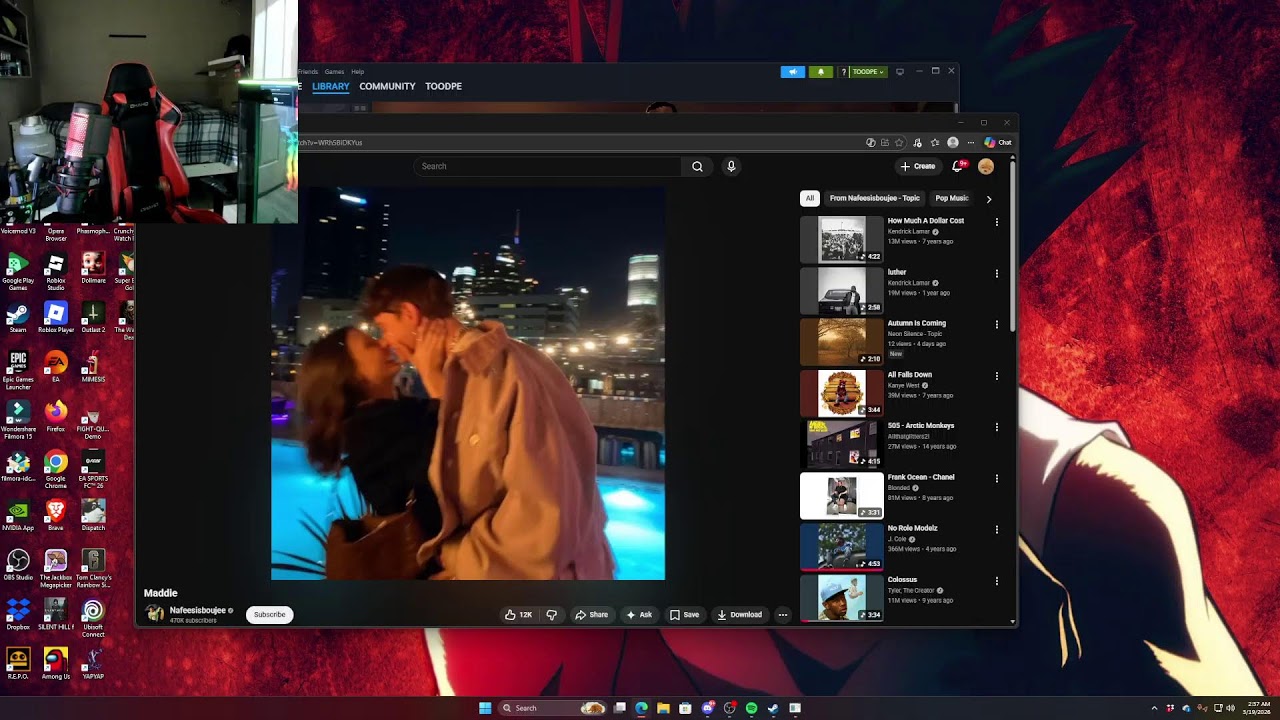Image resolution: width=1280 pixels, height=720 pixels.
Task: Open Firefox desktop shortcut
Action: tap(56, 416)
